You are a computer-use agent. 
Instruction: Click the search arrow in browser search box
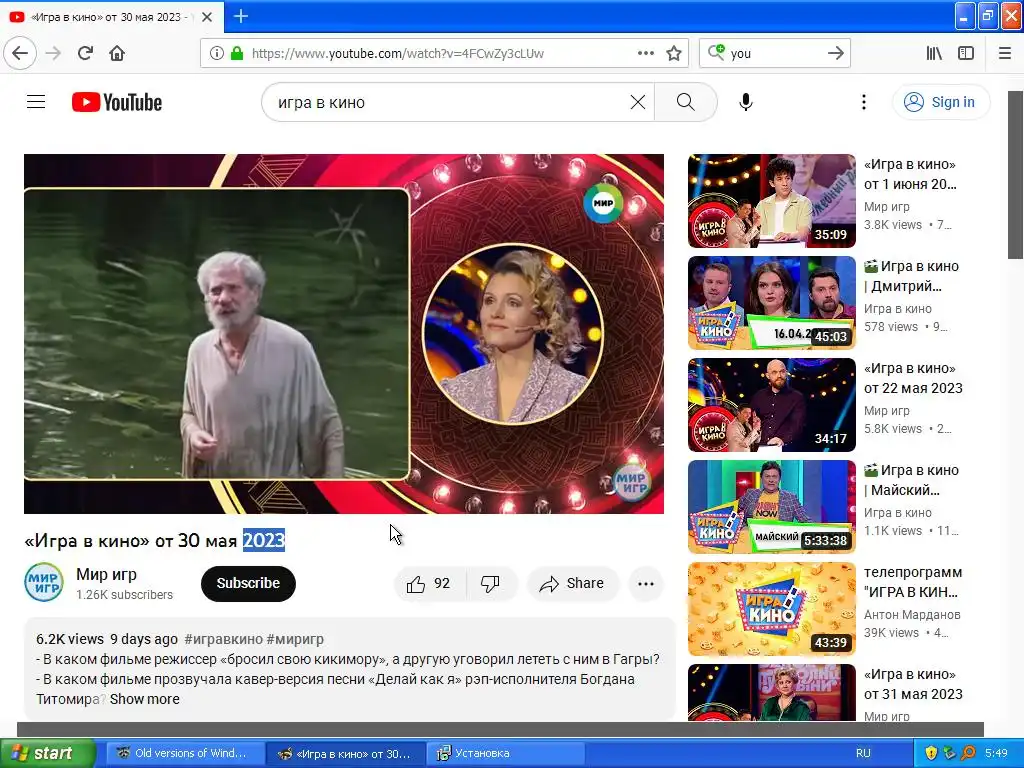[835, 54]
